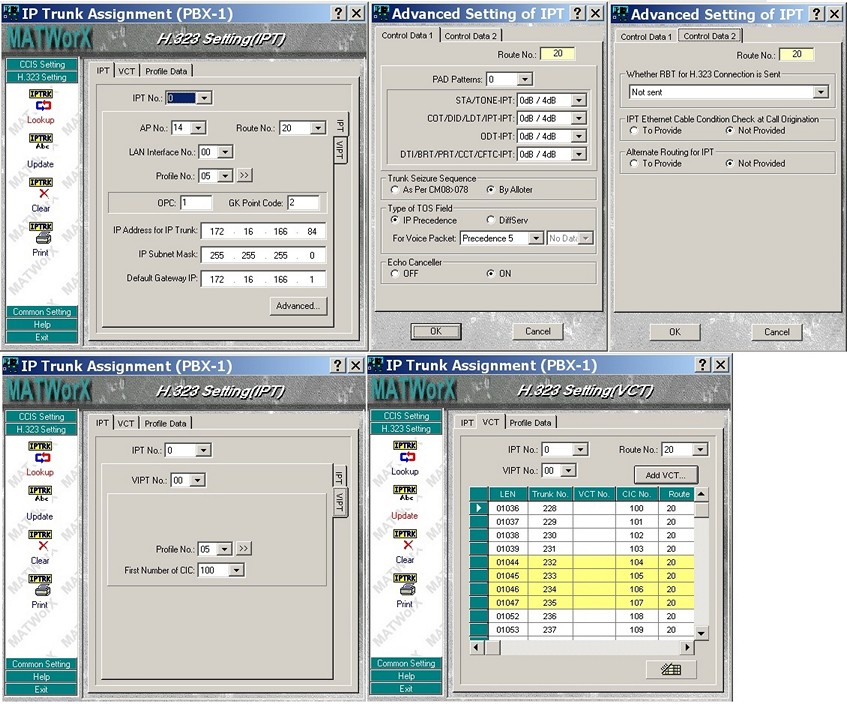Screen dimensions: 847x704
Task: Select Not Provided for Alternate Routing for IPT
Action: (730, 163)
